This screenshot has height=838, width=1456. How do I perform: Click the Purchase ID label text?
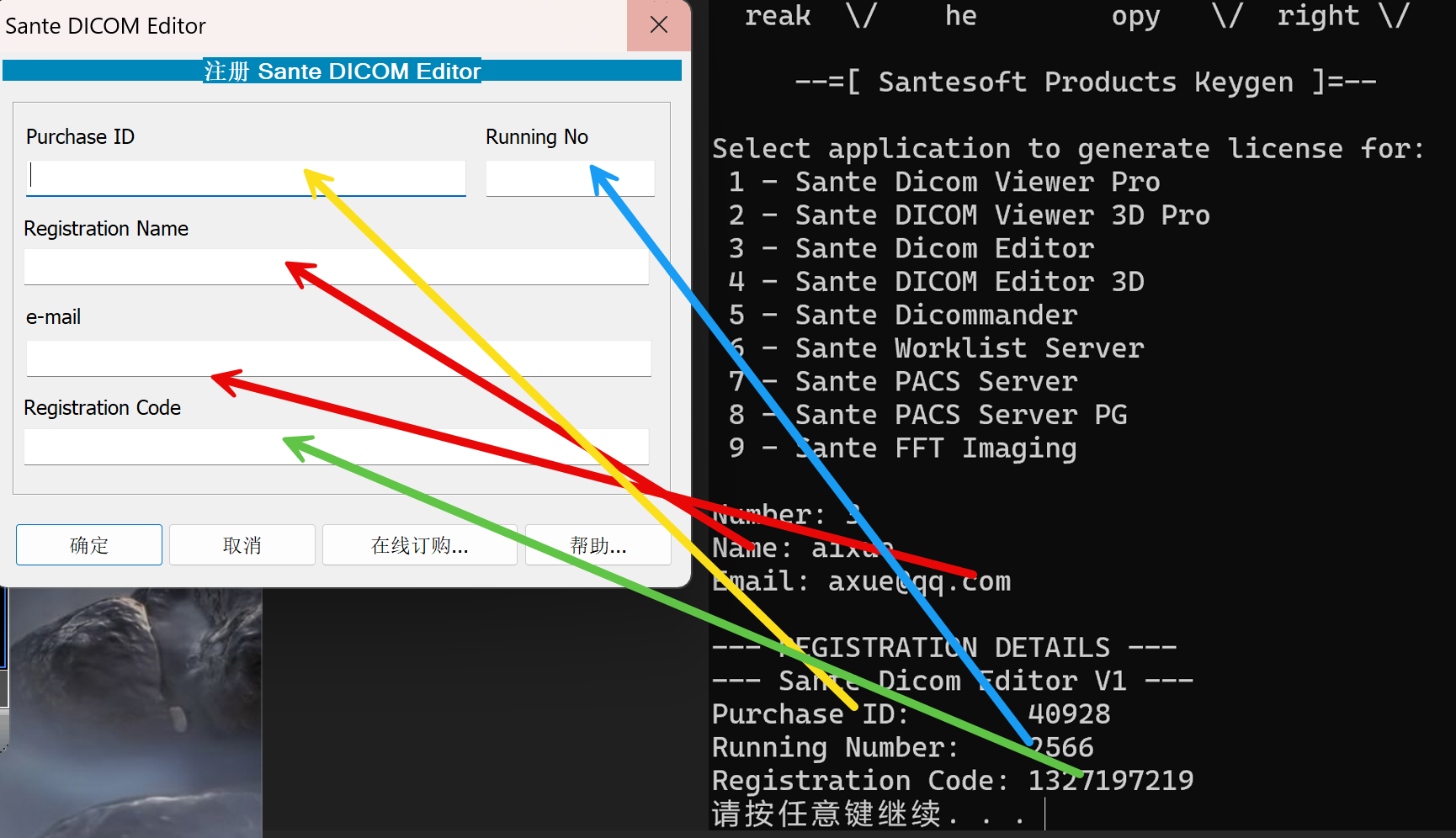(x=80, y=136)
